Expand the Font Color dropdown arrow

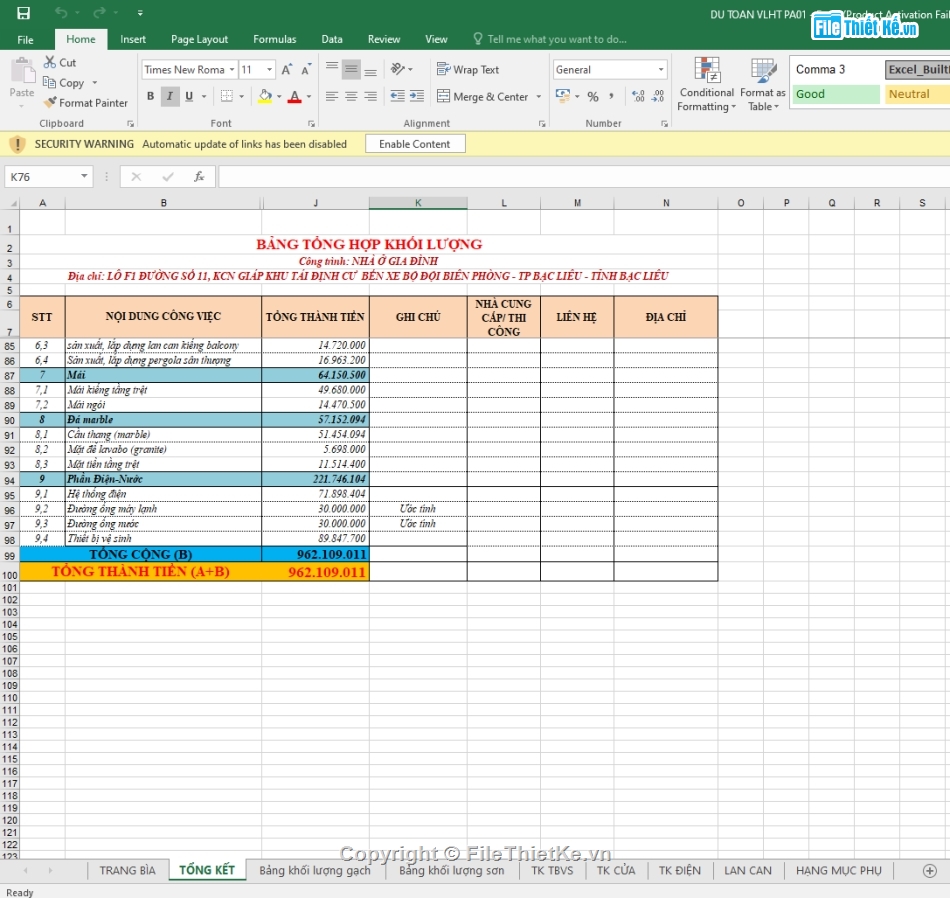coord(309,96)
